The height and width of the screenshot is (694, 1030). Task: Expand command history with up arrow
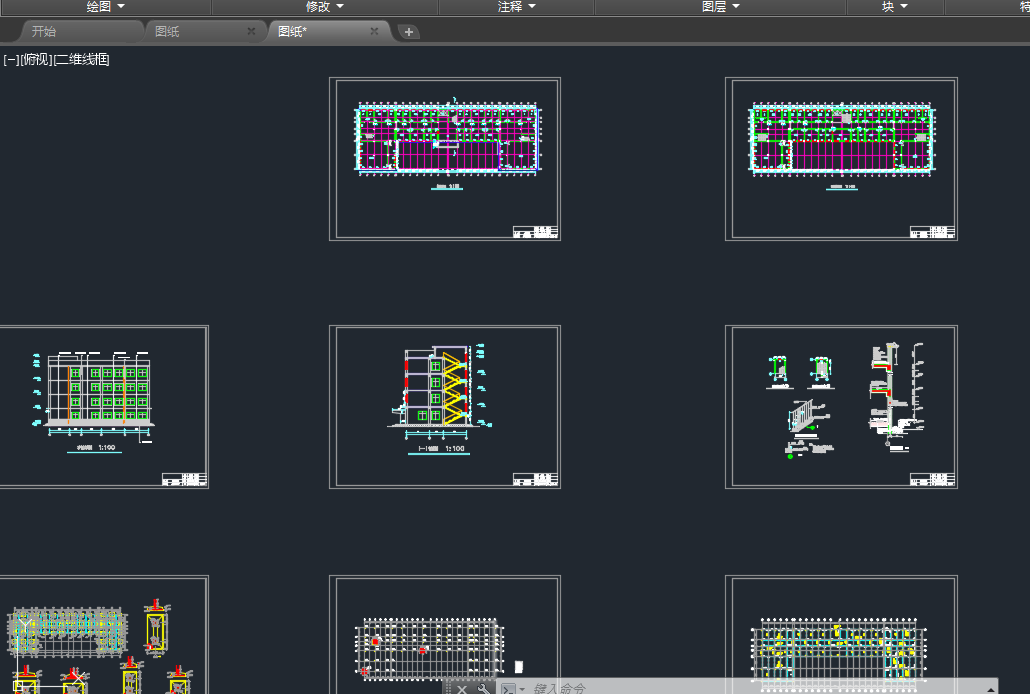coord(991,689)
